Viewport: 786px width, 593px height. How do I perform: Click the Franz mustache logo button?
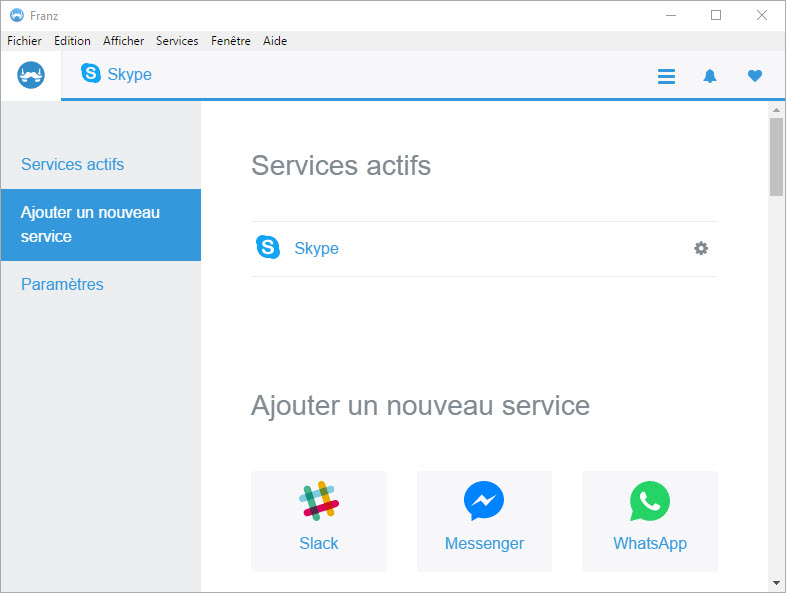31,75
